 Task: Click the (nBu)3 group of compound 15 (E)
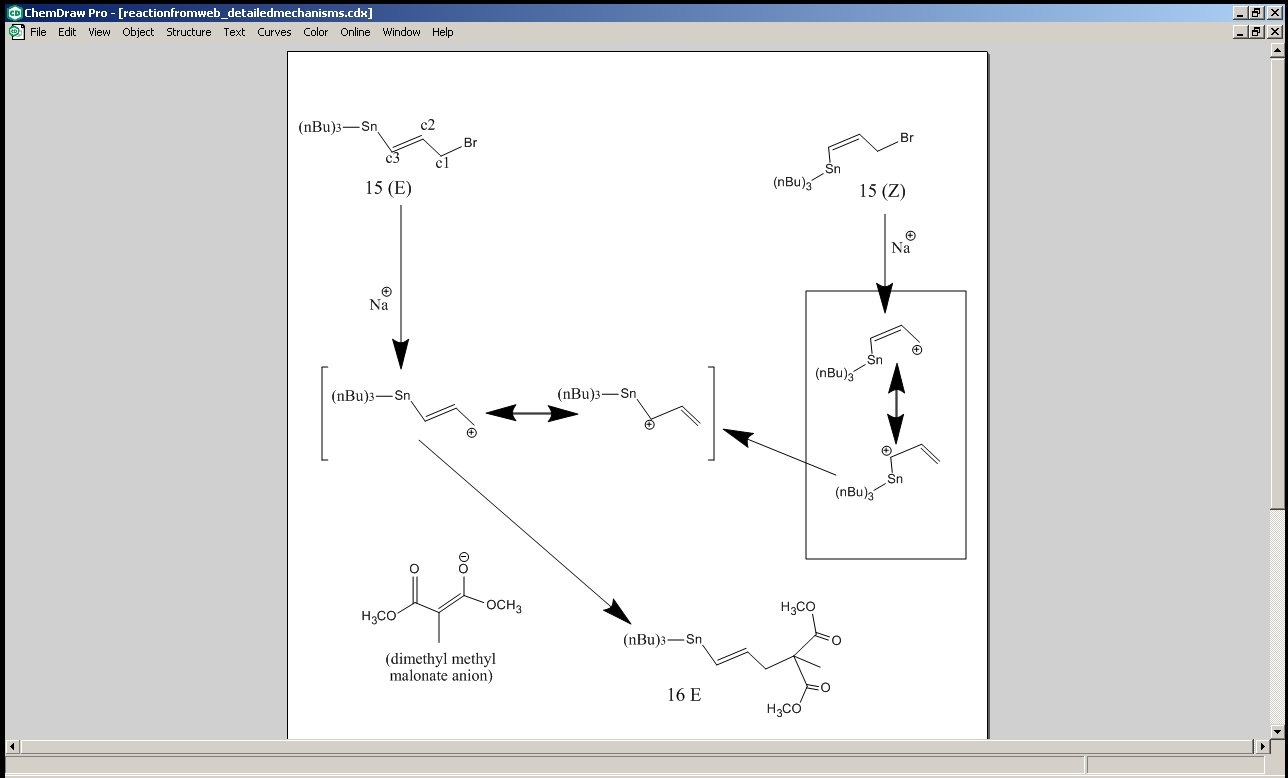320,127
